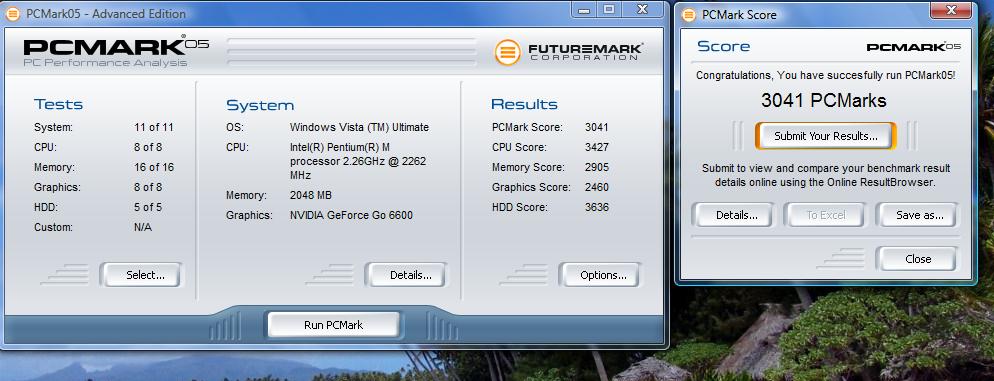Maximize the PCMark05 main window
Viewport: 994px width, 381px height.
point(609,10)
